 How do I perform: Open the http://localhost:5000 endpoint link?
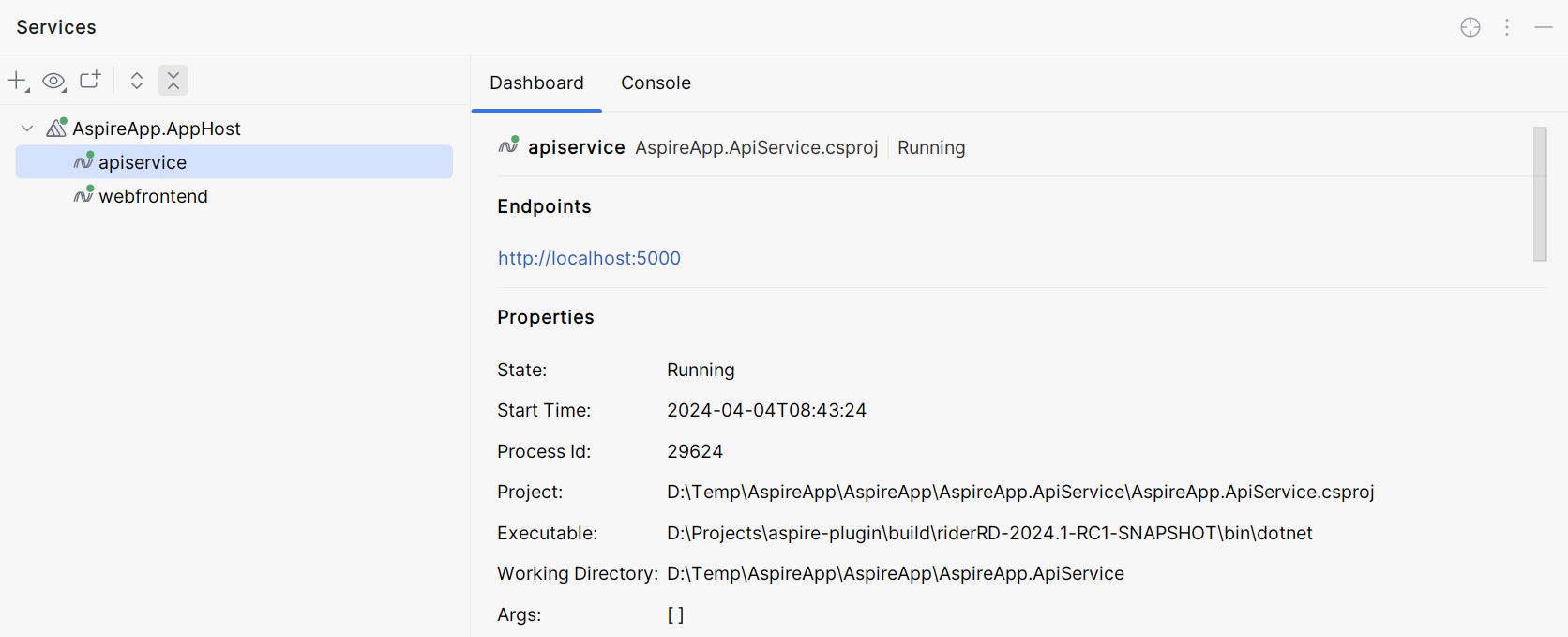point(589,258)
